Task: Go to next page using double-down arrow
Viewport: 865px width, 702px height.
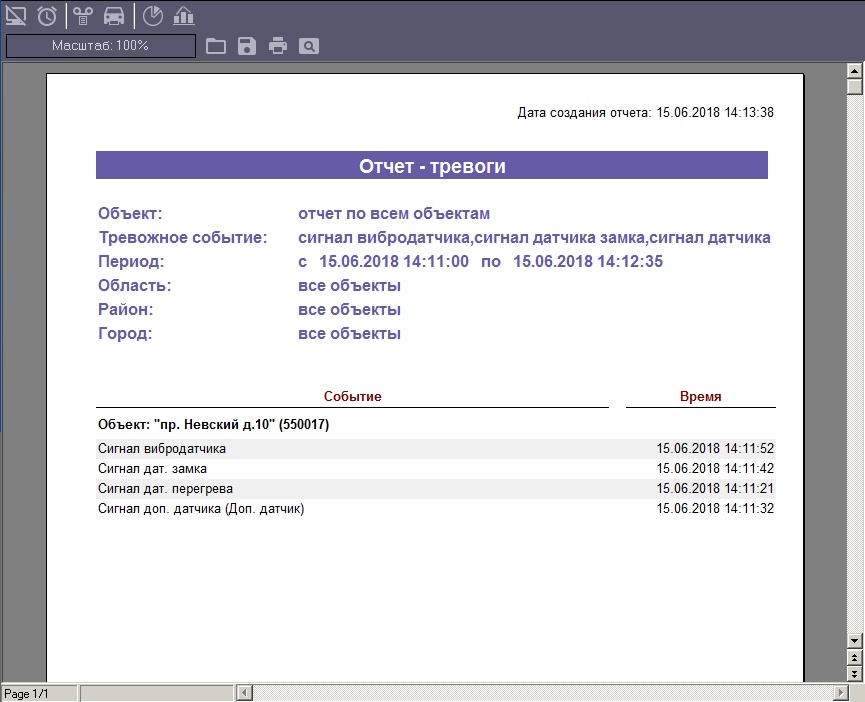Action: pos(854,673)
